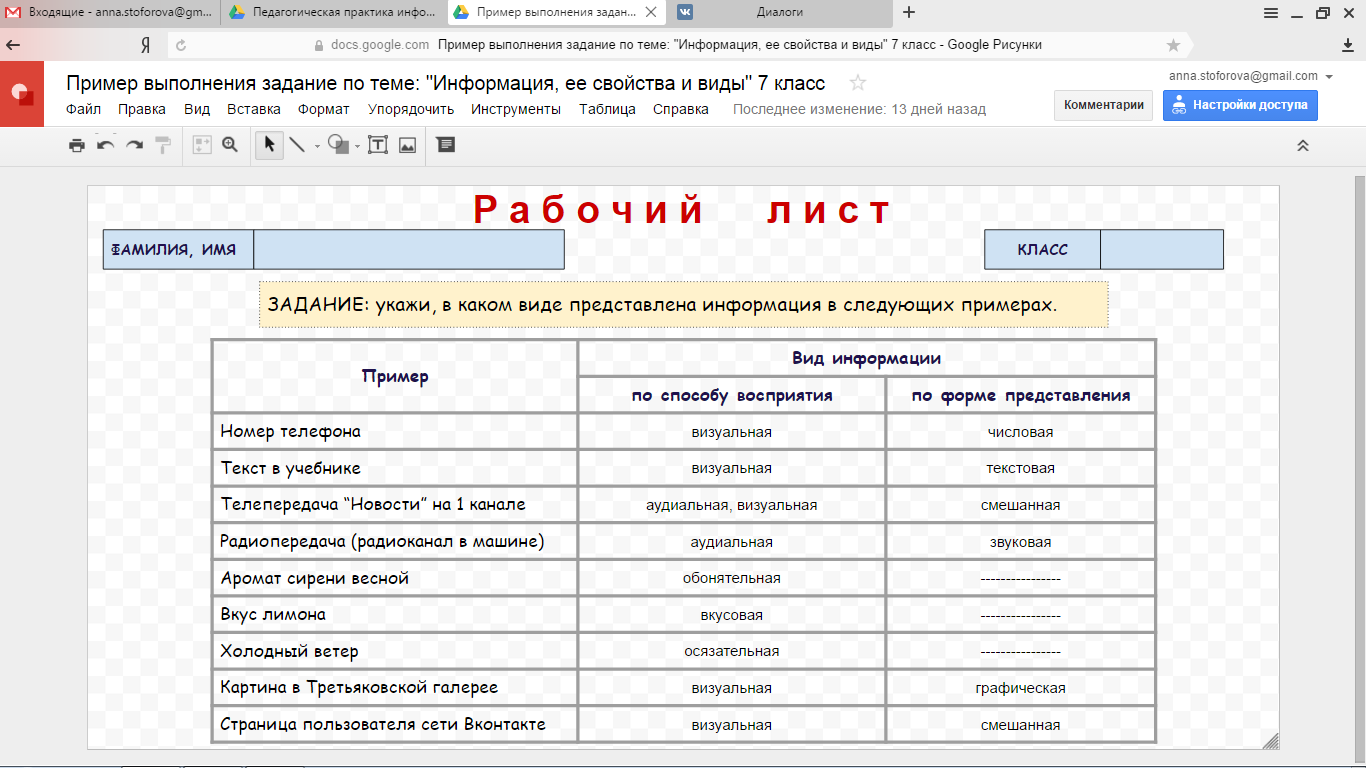1366x768 pixels.
Task: Open a new browser tab
Action: click(909, 12)
